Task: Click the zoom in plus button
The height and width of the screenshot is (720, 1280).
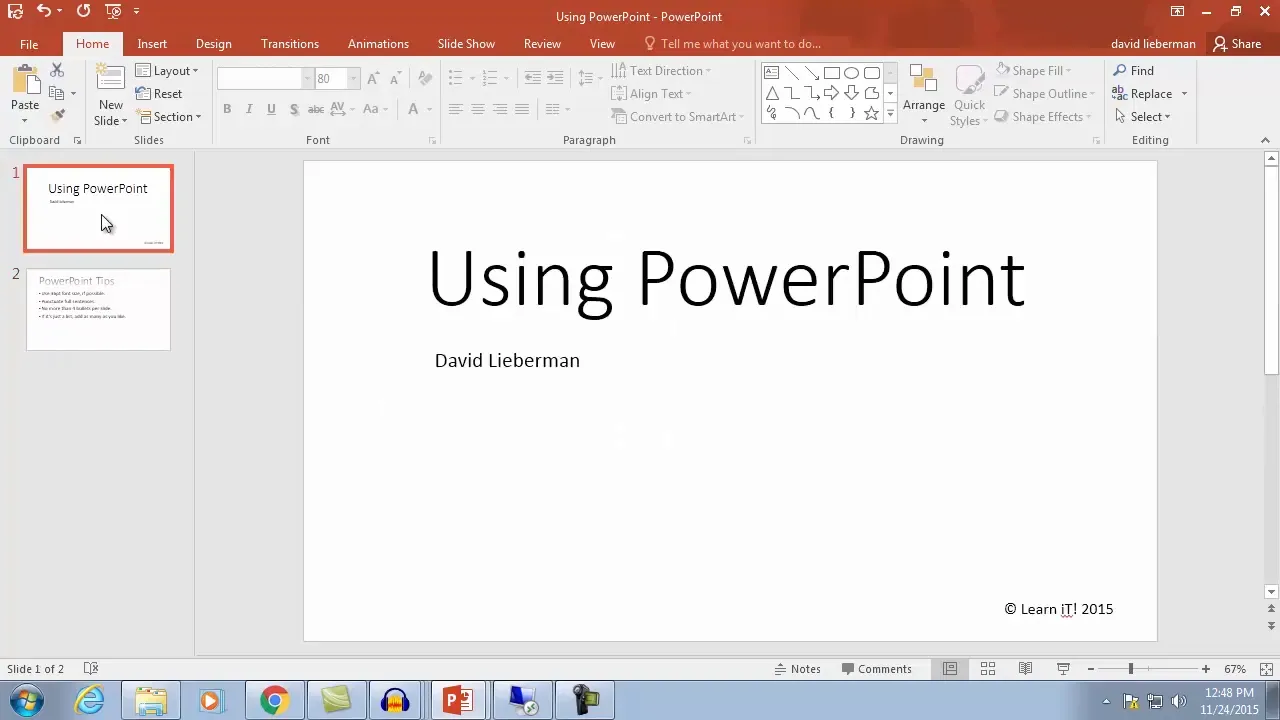Action: pyautogui.click(x=1206, y=669)
